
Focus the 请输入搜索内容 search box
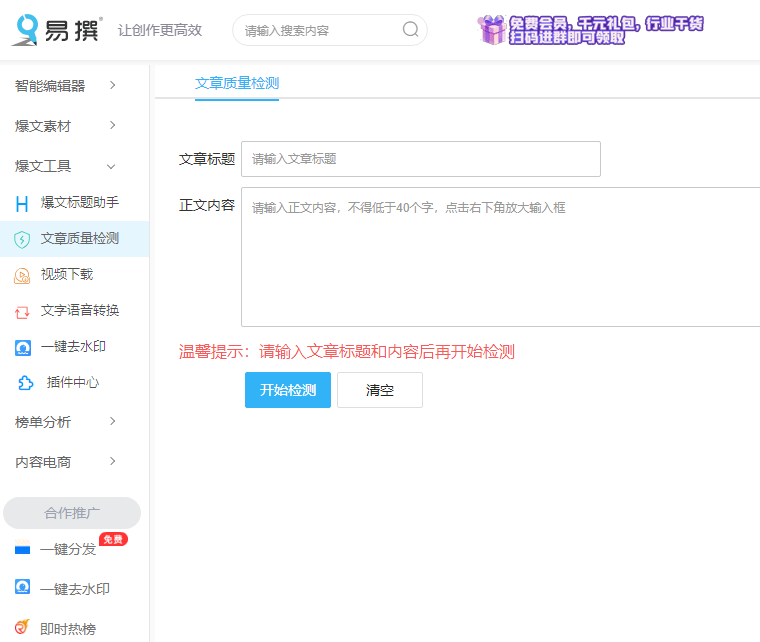330,30
